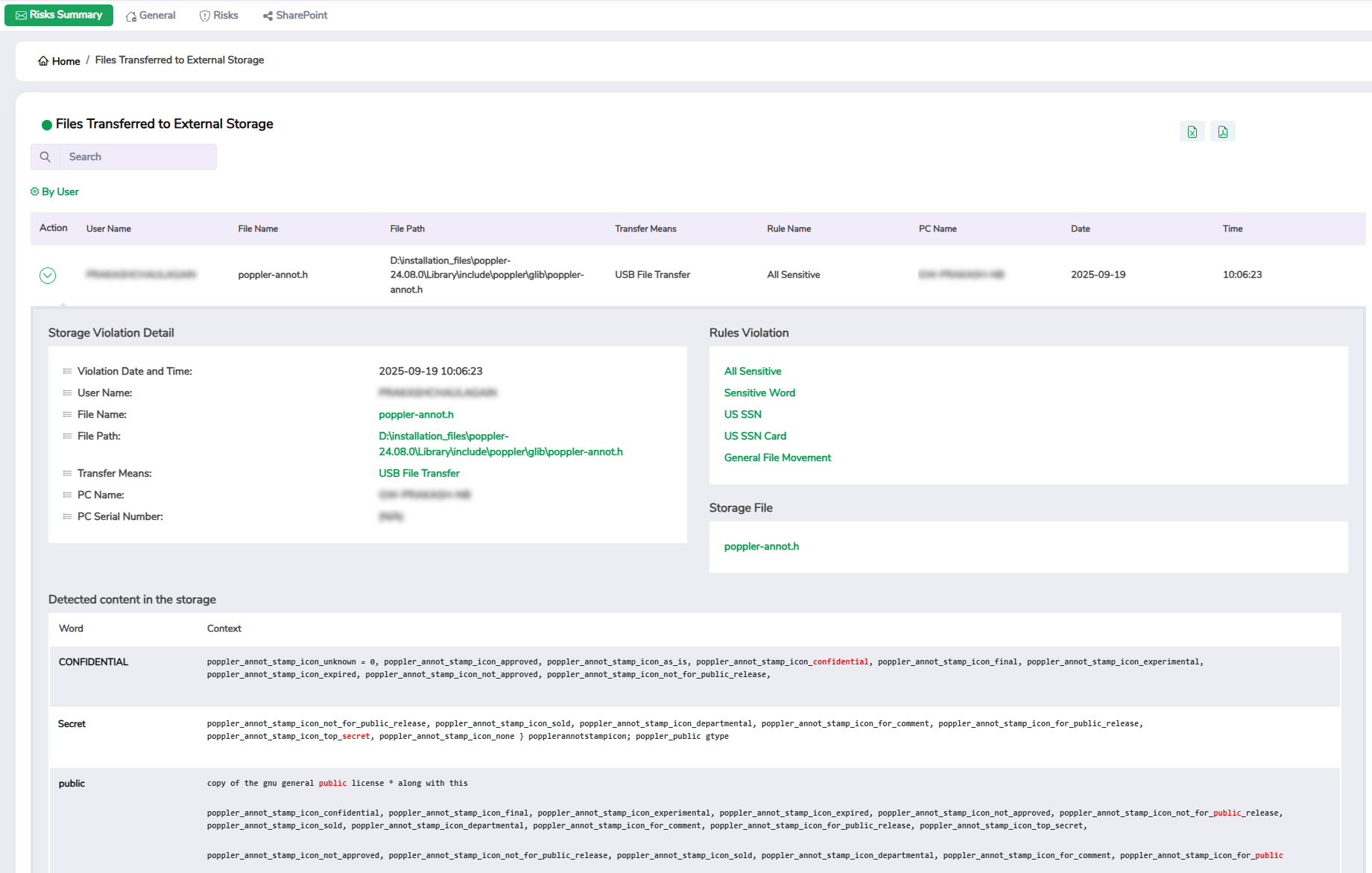Click the By User gear icon
Viewport: 1372px width, 873px height.
(34, 191)
